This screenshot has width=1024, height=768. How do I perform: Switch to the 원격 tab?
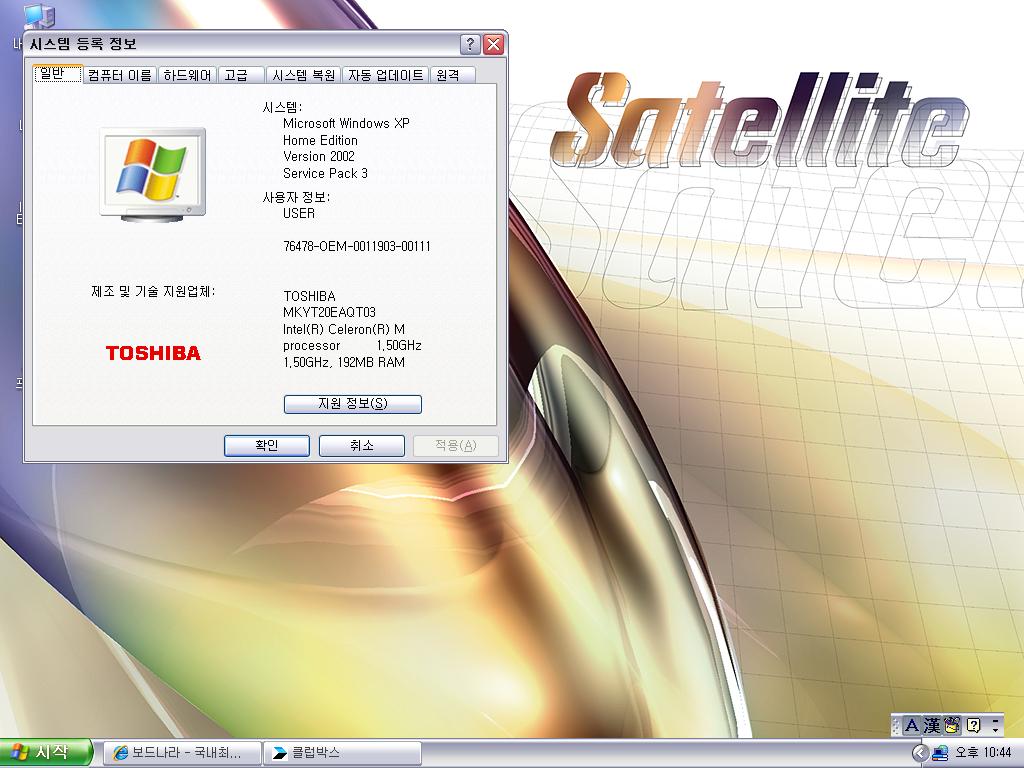(452, 76)
